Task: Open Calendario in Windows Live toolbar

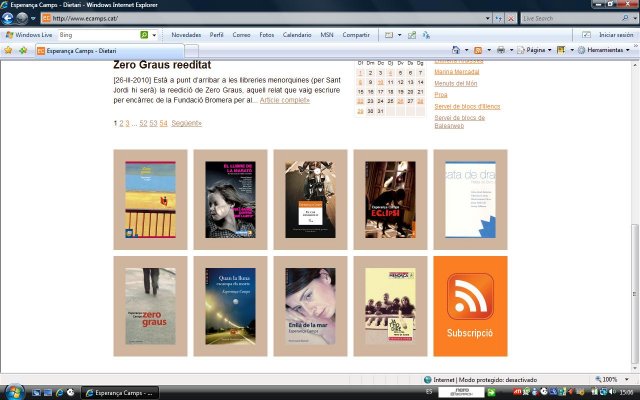Action: click(x=296, y=35)
